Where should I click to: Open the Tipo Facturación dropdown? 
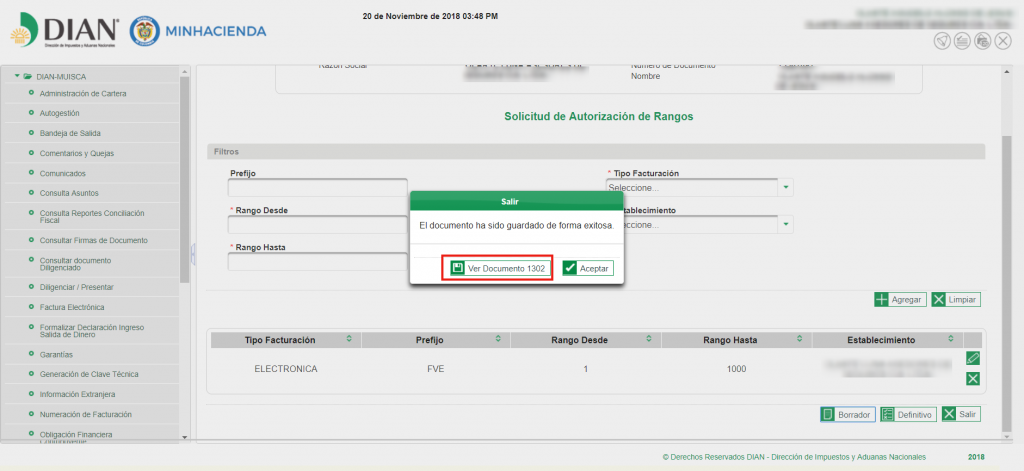coord(785,187)
